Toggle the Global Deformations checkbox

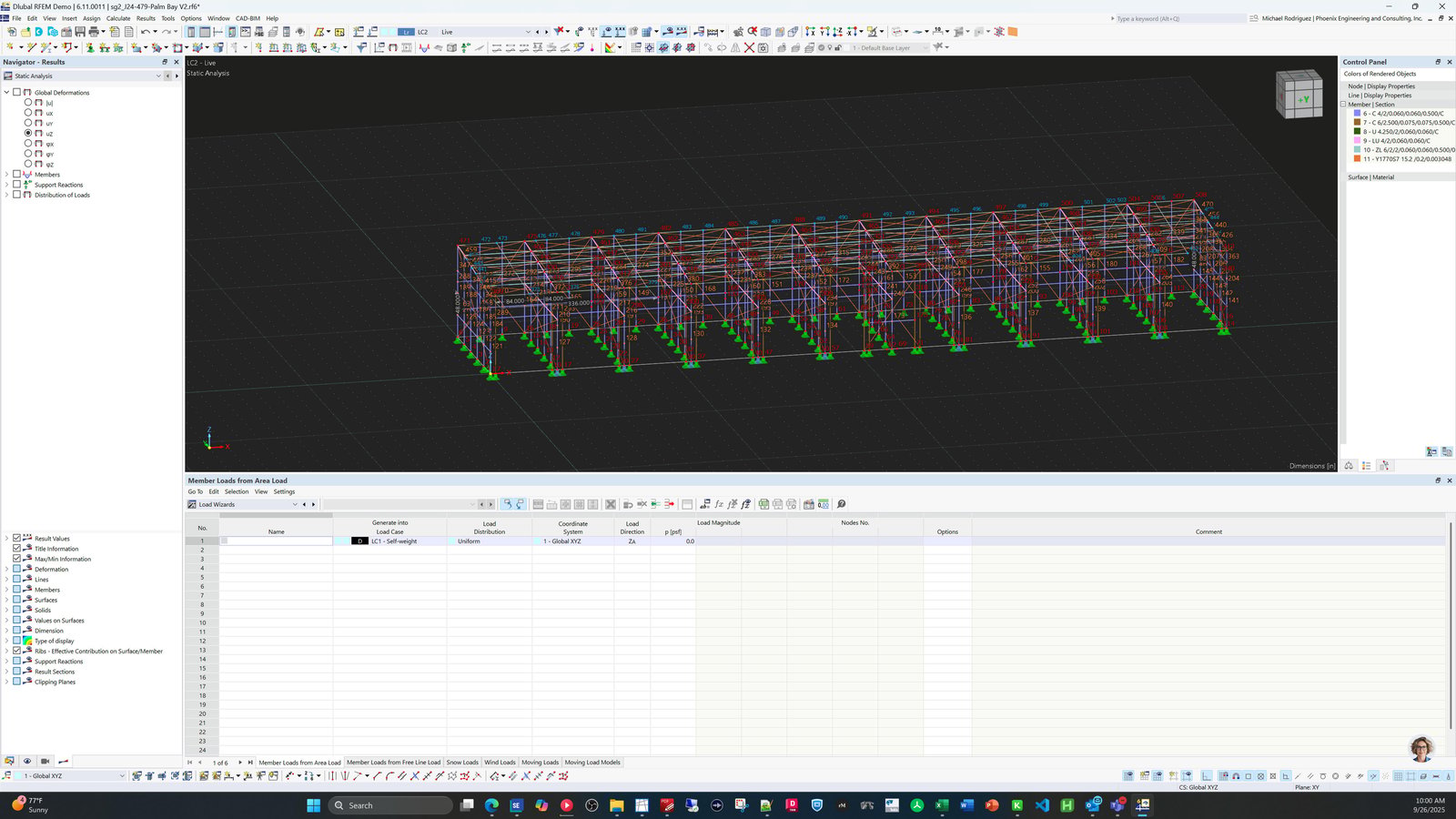click(x=16, y=92)
